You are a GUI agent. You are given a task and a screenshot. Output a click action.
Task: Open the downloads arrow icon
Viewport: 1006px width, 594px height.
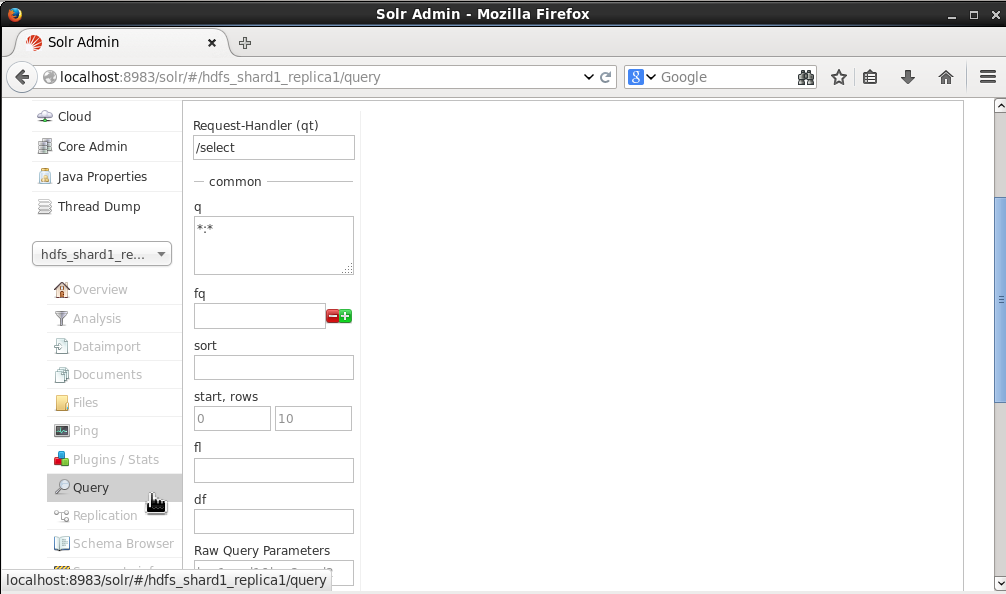coord(907,77)
